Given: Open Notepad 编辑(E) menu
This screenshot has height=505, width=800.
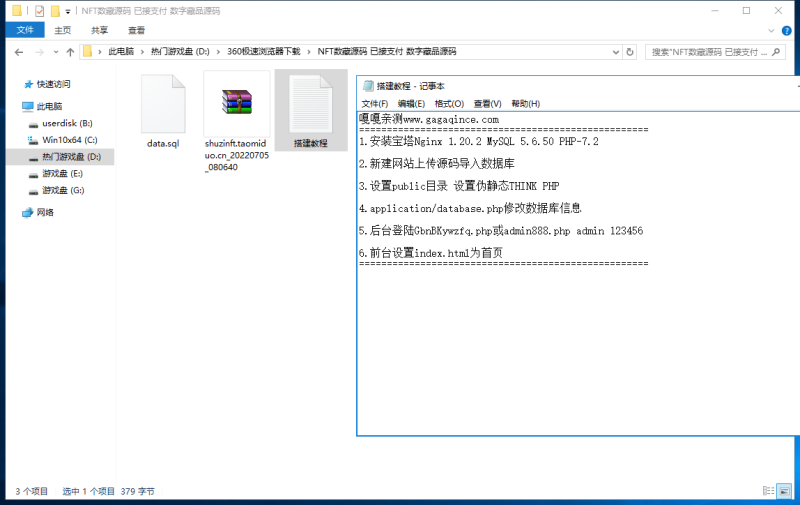Looking at the screenshot, I should (x=411, y=104).
